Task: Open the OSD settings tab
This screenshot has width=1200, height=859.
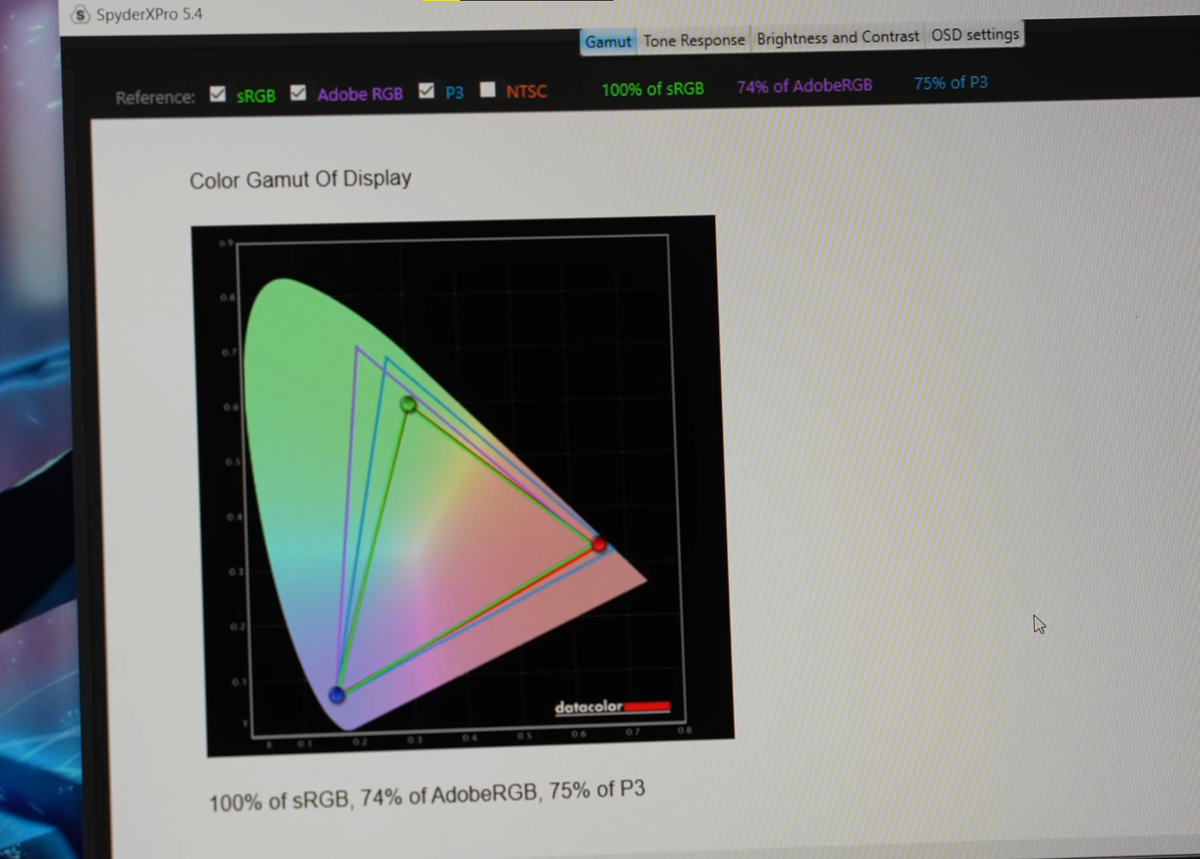Action: coord(975,35)
